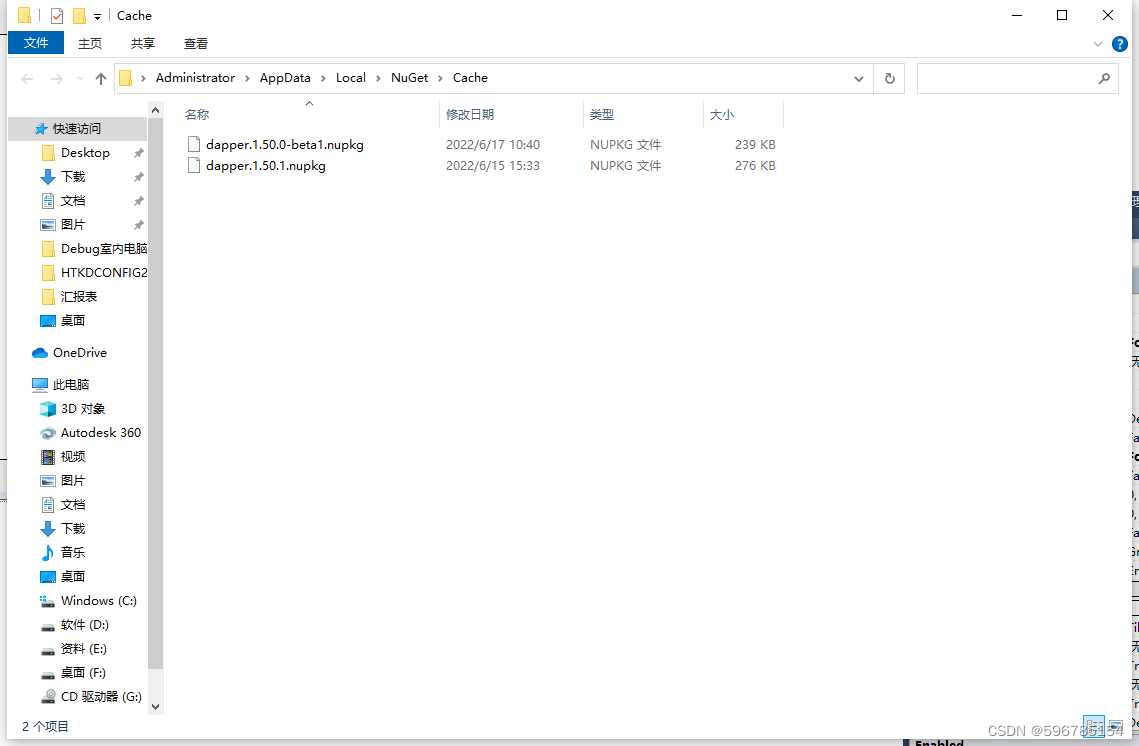The width and height of the screenshot is (1139, 746).
Task: Click AppData in the address path
Action: (285, 78)
